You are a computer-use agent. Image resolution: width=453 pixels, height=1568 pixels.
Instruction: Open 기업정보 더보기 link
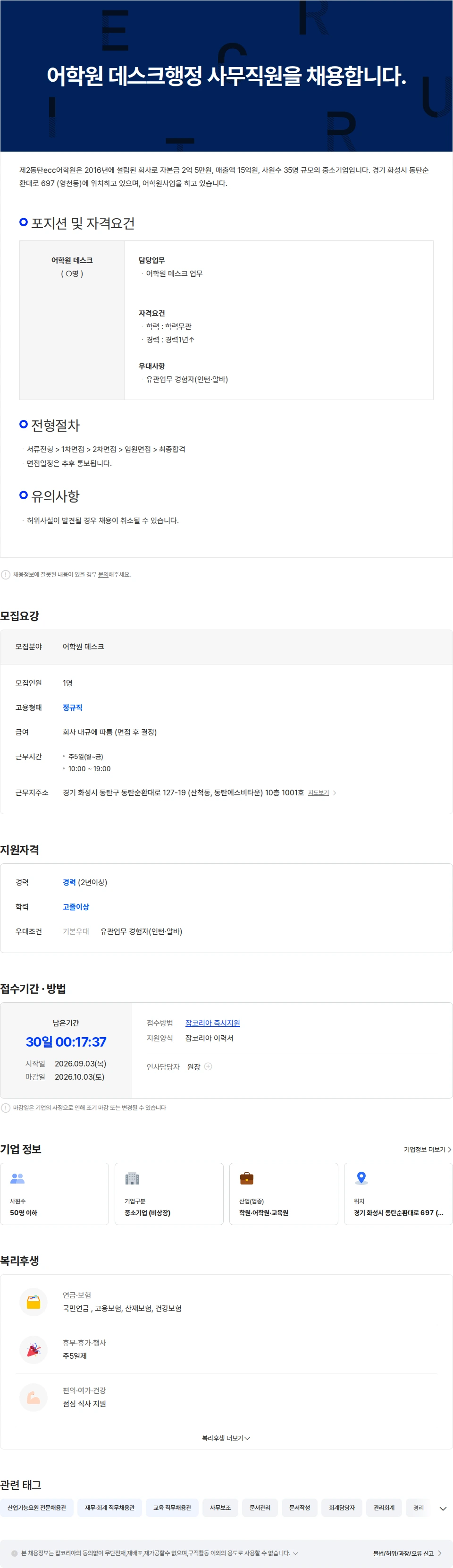coord(428,1149)
